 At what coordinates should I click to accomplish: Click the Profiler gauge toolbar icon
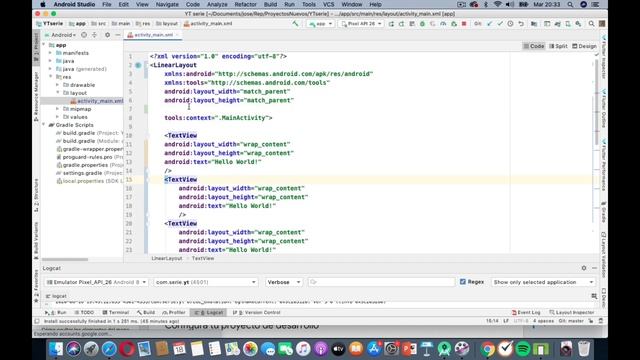(443, 24)
